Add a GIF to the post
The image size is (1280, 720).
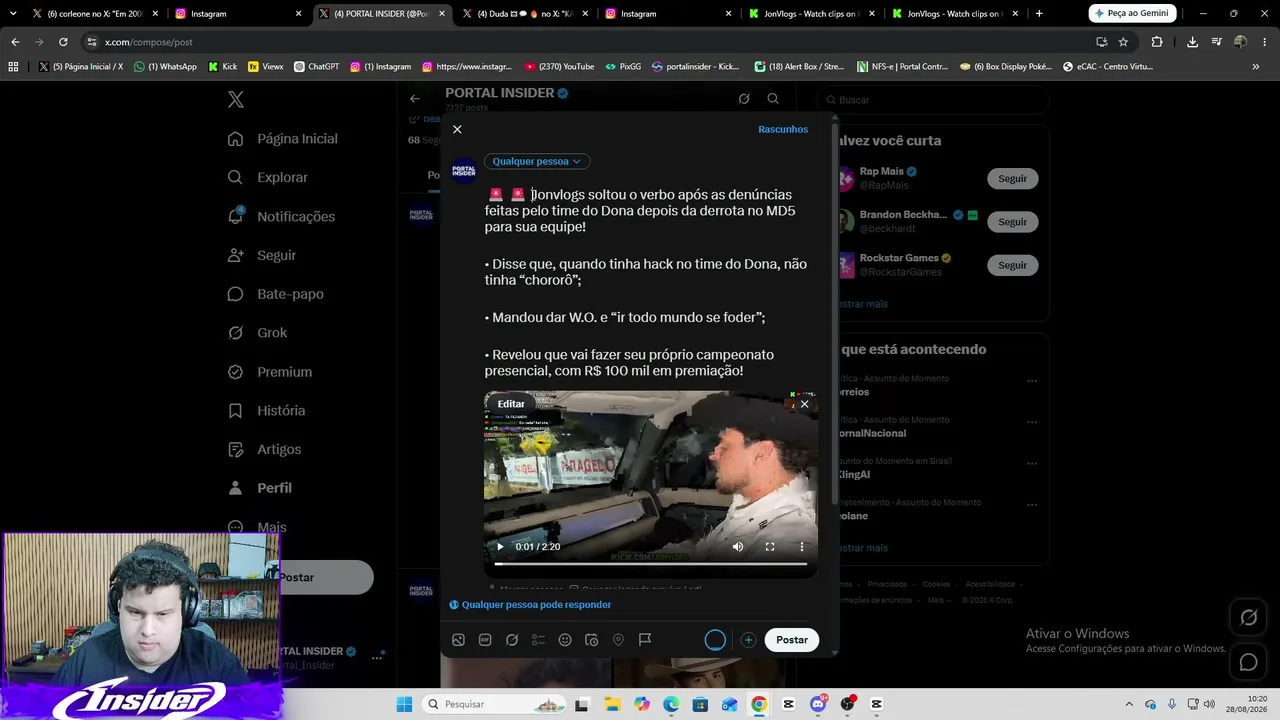pyautogui.click(x=485, y=640)
